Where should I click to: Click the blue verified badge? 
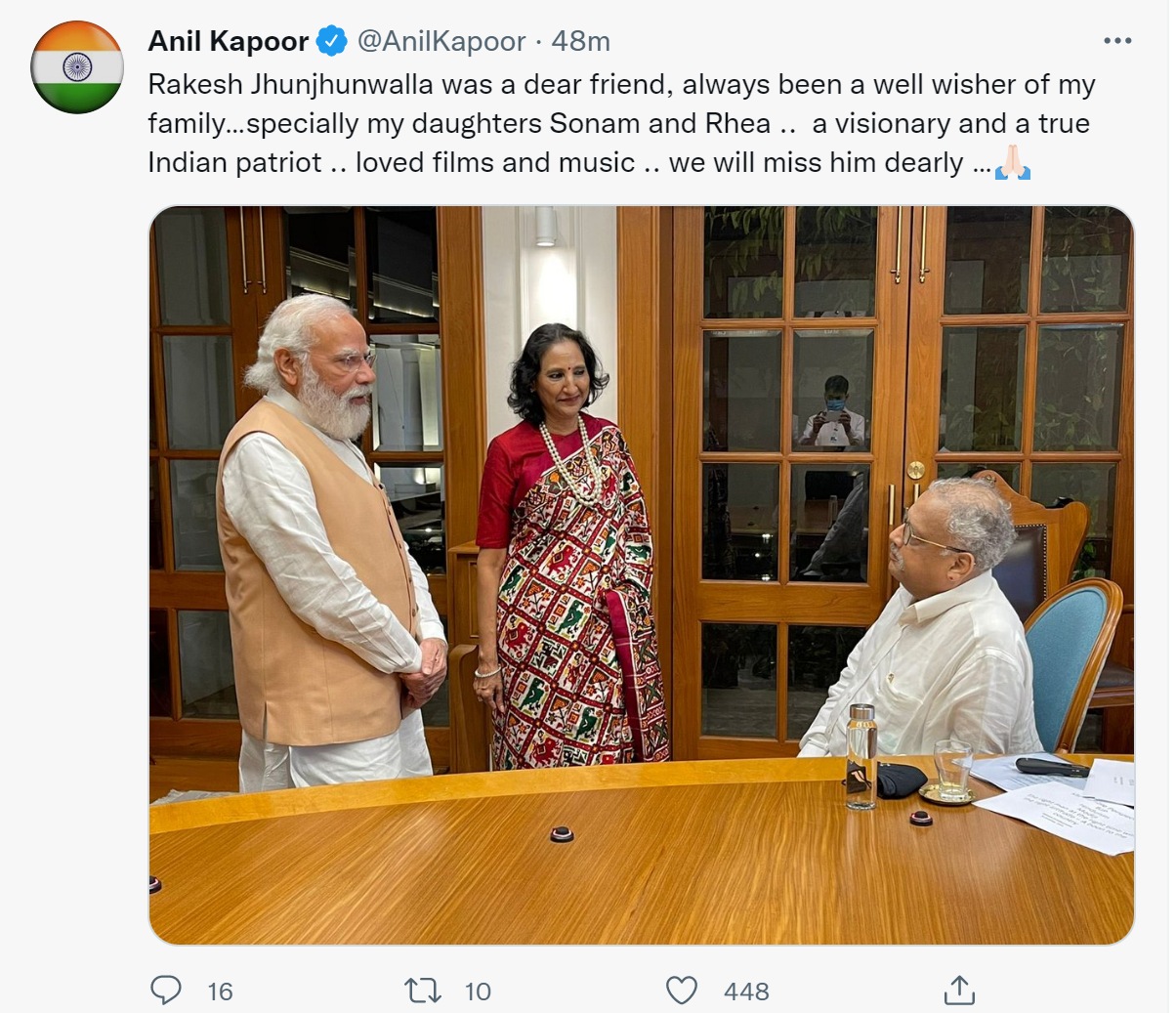point(331,41)
